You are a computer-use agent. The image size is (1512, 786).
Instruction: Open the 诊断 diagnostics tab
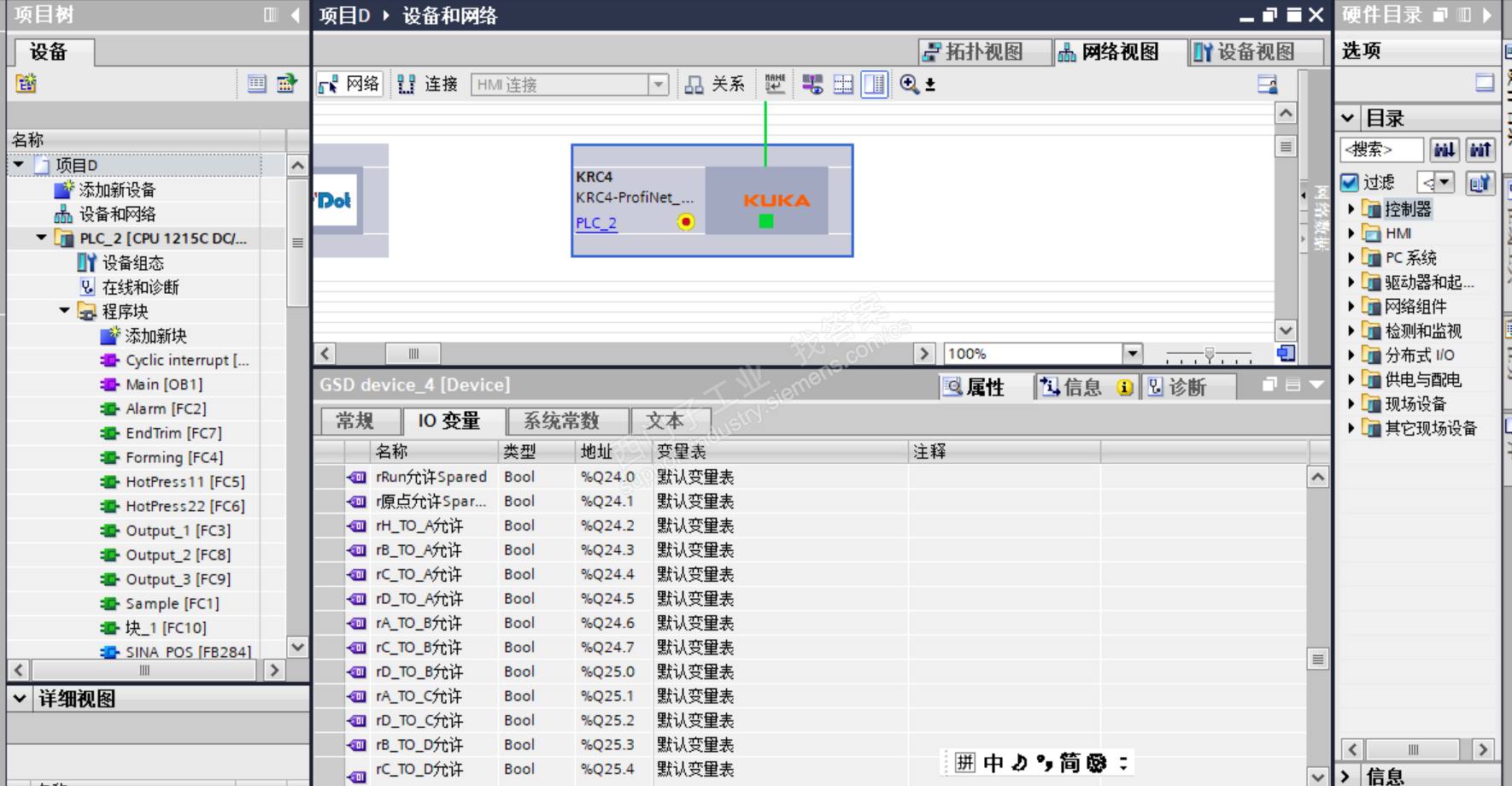pyautogui.click(x=1188, y=387)
